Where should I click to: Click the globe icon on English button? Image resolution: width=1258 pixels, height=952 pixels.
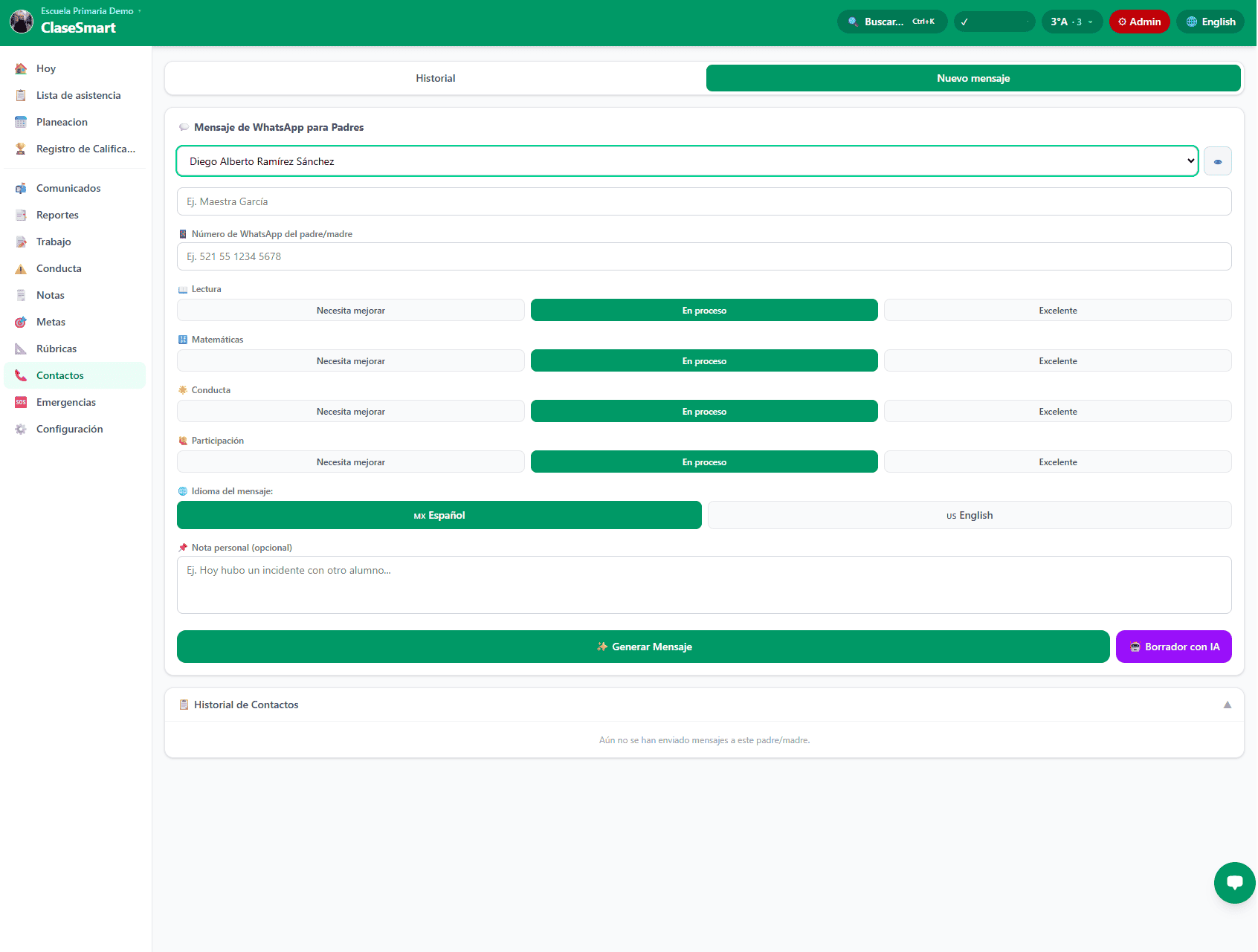click(x=1192, y=22)
